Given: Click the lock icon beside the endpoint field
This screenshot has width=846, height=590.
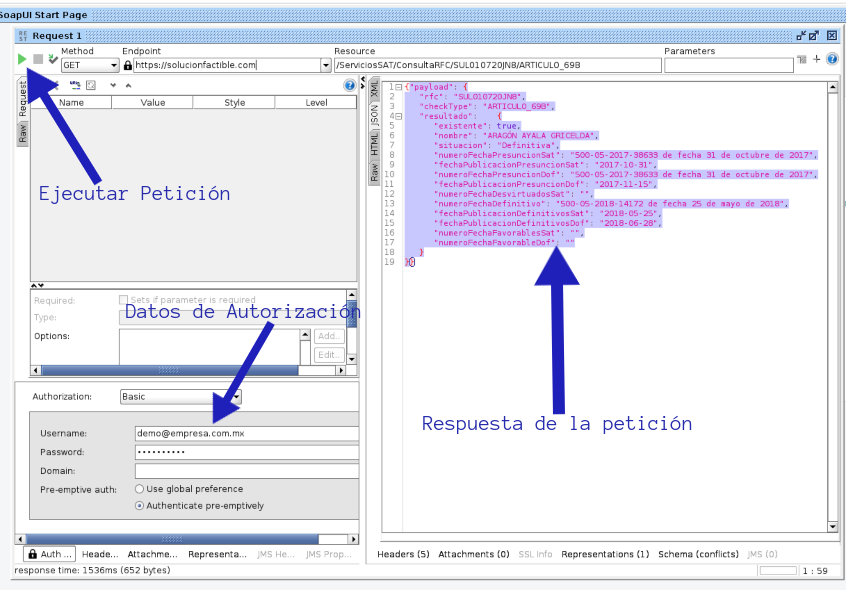Looking at the screenshot, I should coord(127,63).
